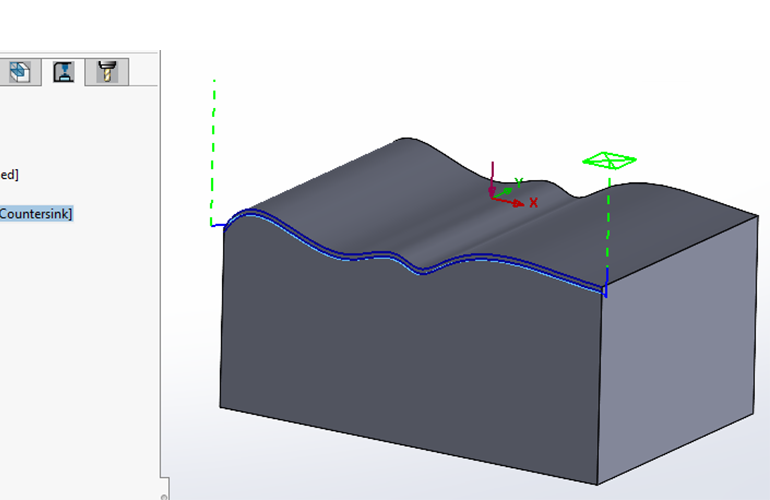Select the tree row ending in "ed]"
Viewport: 770px width, 500px height.
click(9, 174)
